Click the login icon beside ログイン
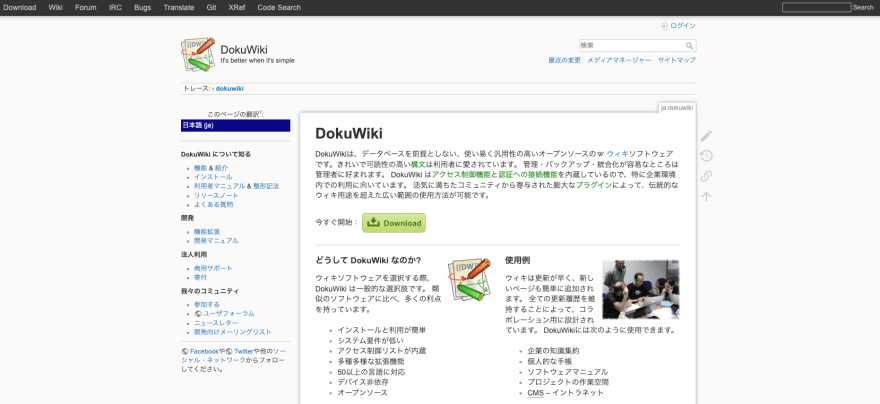Screen dimensions: 880x404 pyautogui.click(x=664, y=26)
